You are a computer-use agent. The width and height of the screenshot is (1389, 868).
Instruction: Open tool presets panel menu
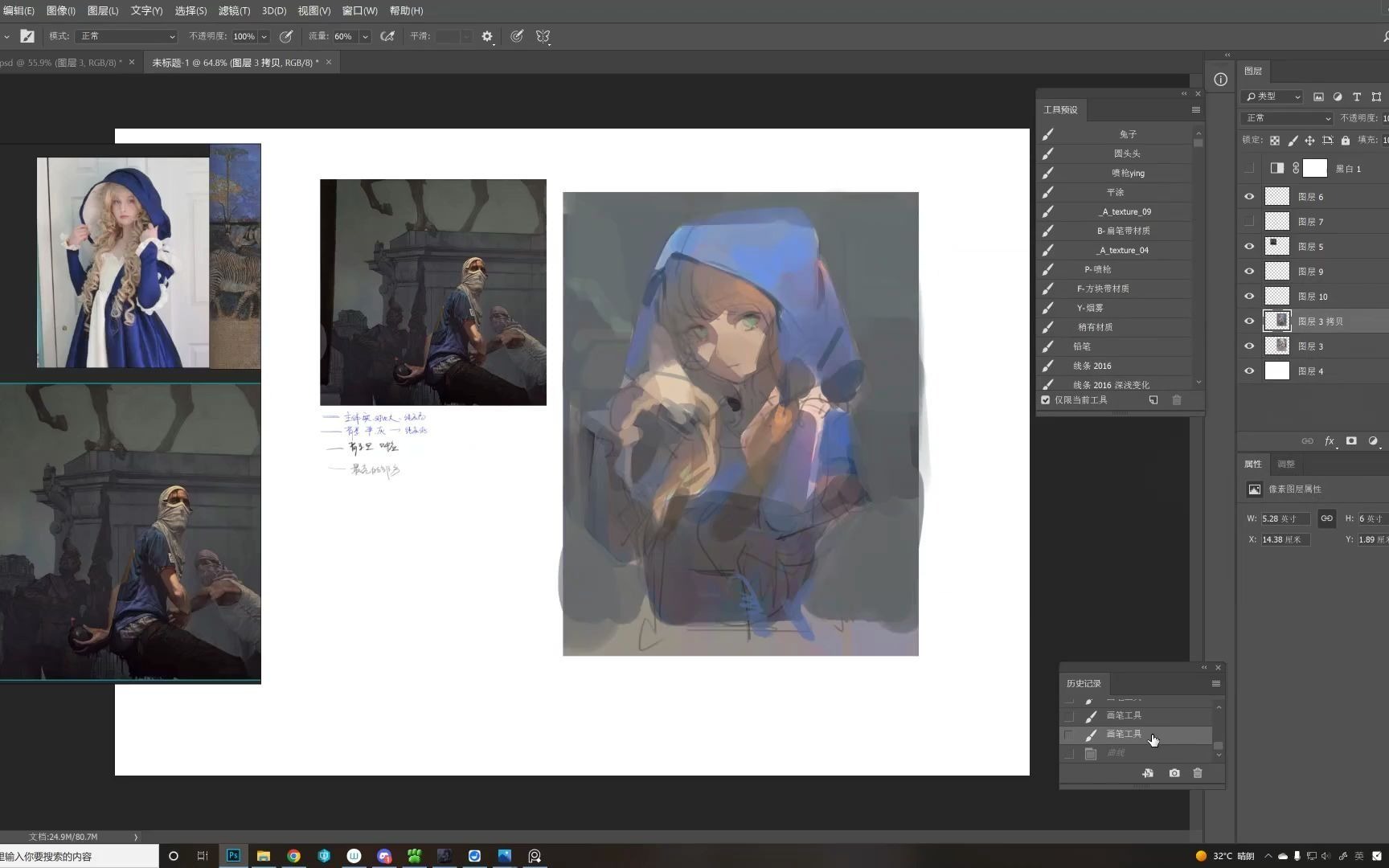point(1196,109)
